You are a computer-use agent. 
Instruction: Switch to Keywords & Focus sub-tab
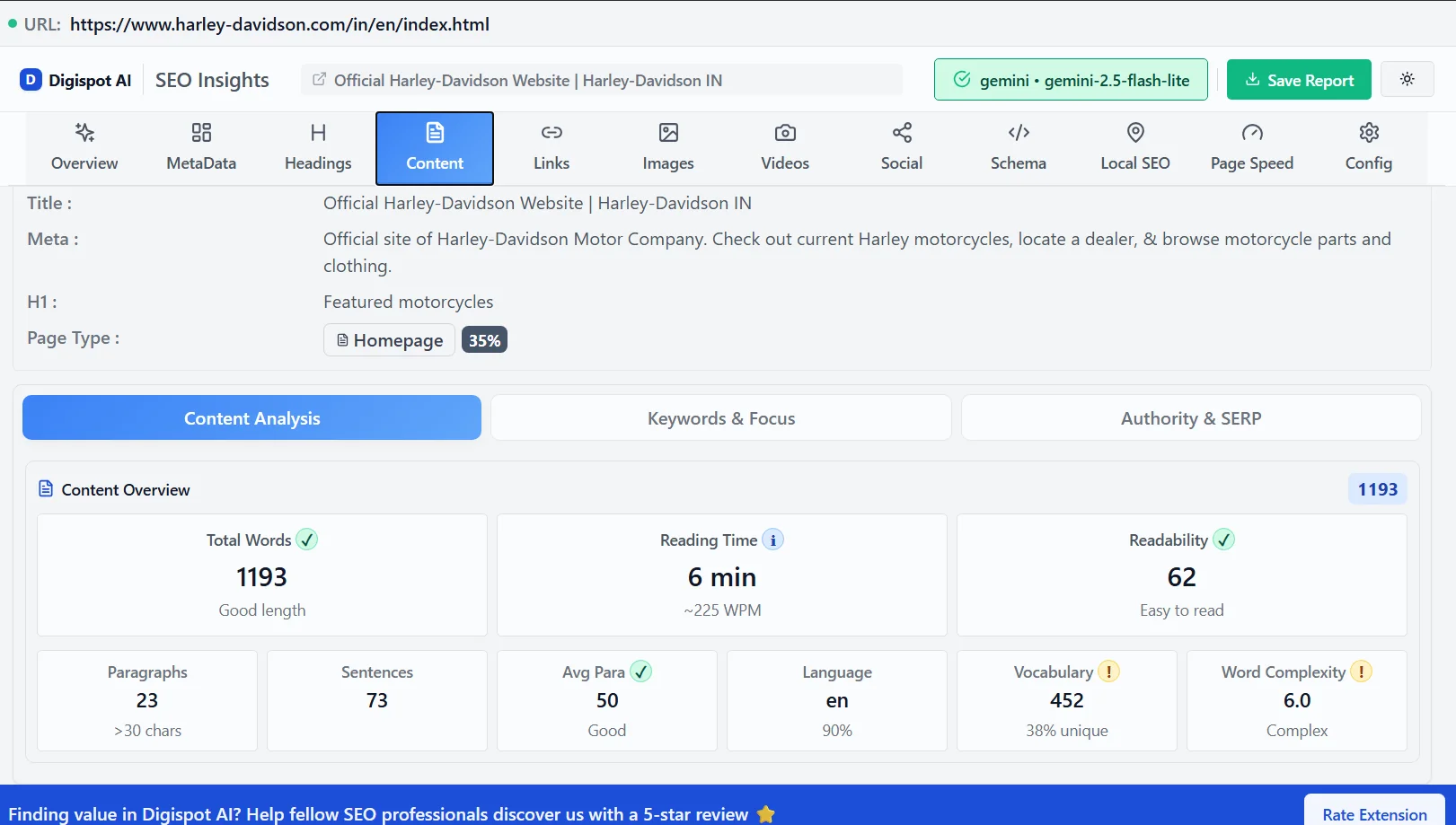[721, 417]
